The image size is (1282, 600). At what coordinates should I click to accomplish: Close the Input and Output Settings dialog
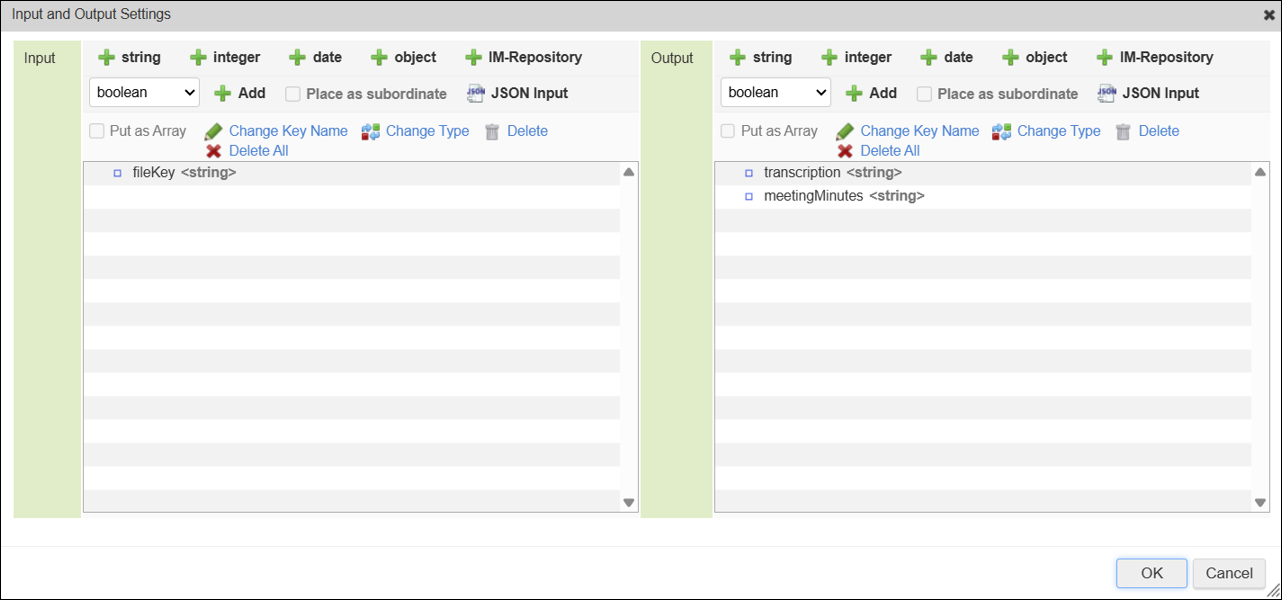coord(1269,15)
